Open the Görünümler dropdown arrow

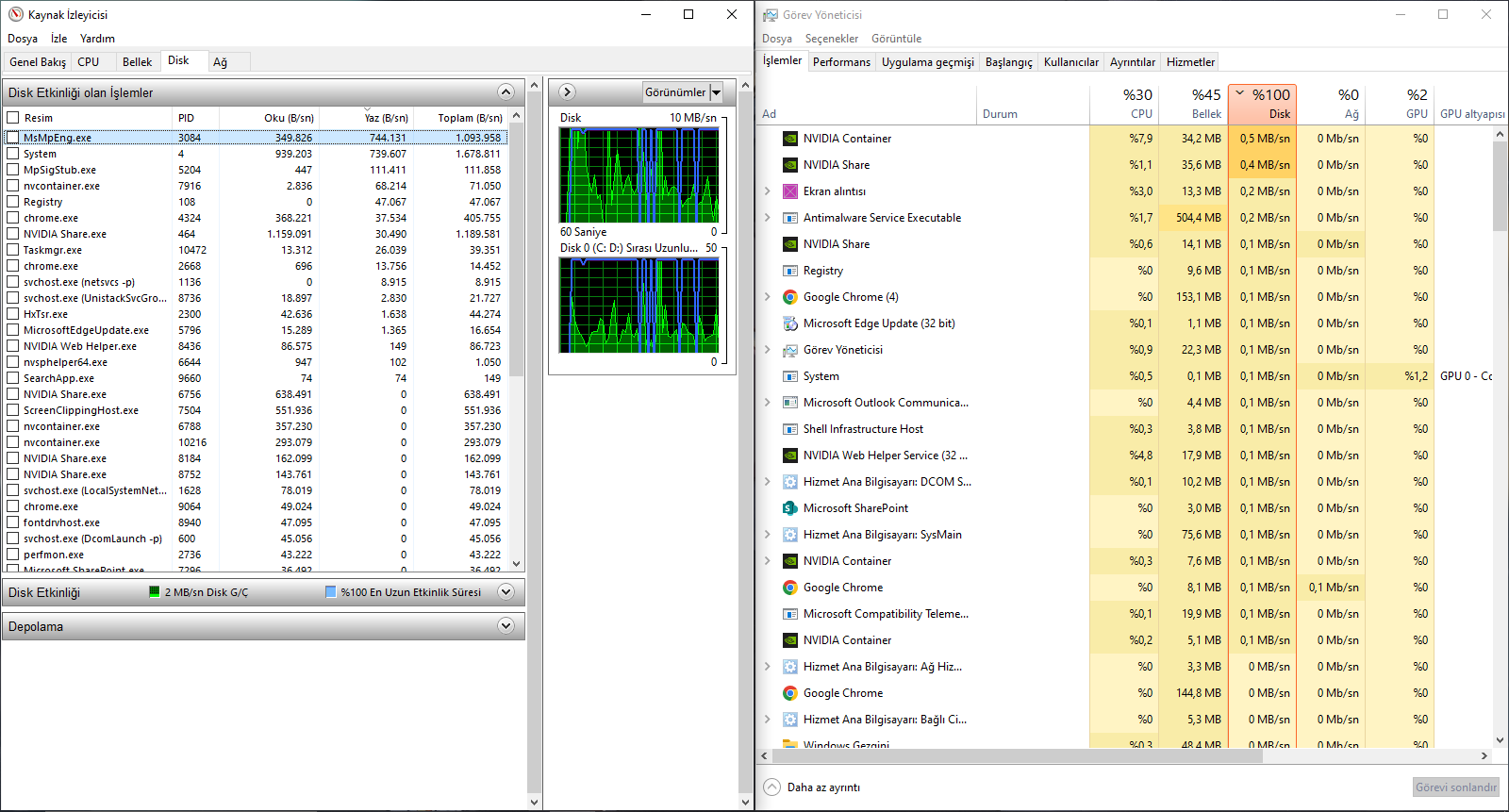tap(717, 92)
